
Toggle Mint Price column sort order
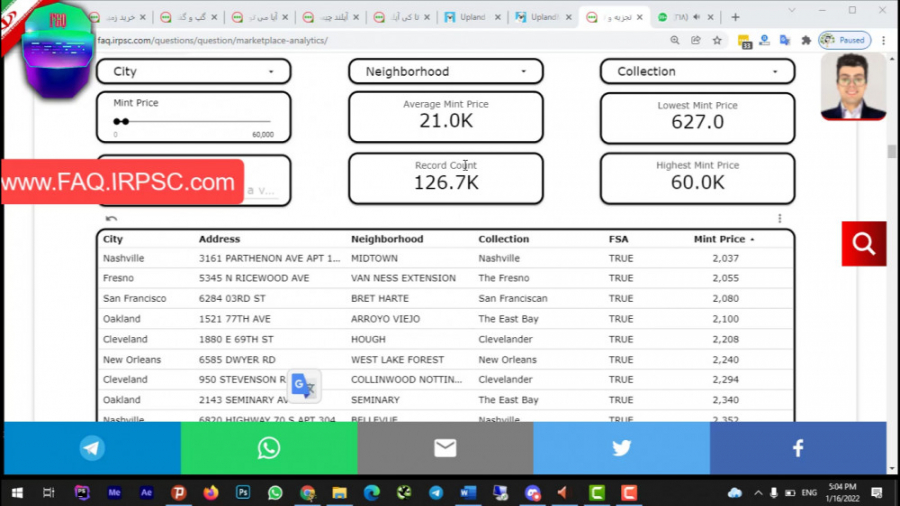point(723,239)
